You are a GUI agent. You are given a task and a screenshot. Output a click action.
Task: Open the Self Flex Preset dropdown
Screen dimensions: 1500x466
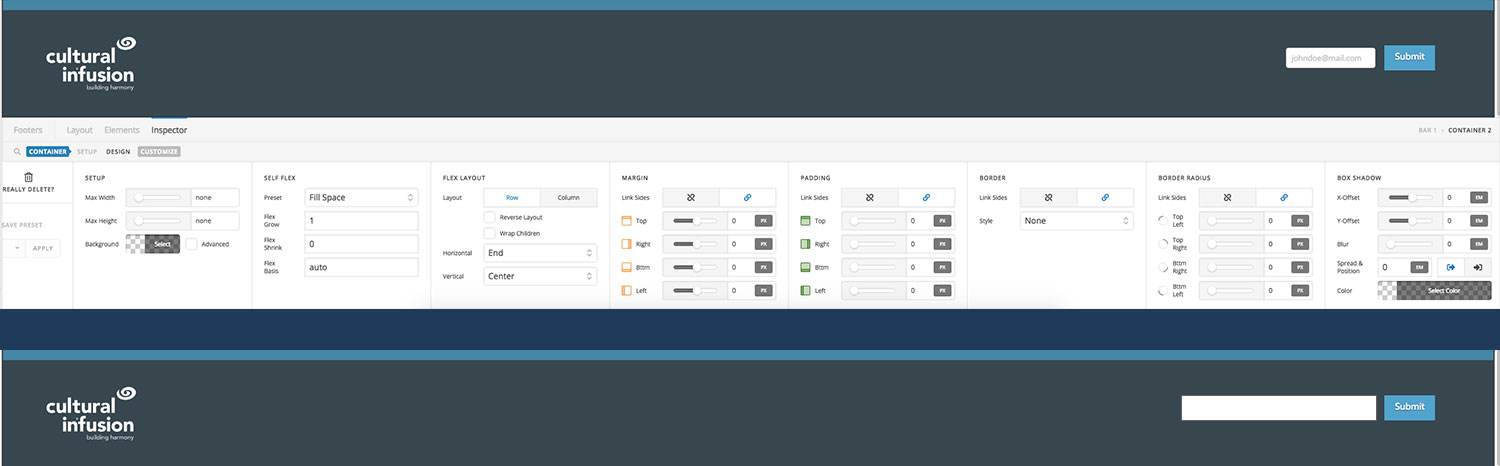[361, 198]
